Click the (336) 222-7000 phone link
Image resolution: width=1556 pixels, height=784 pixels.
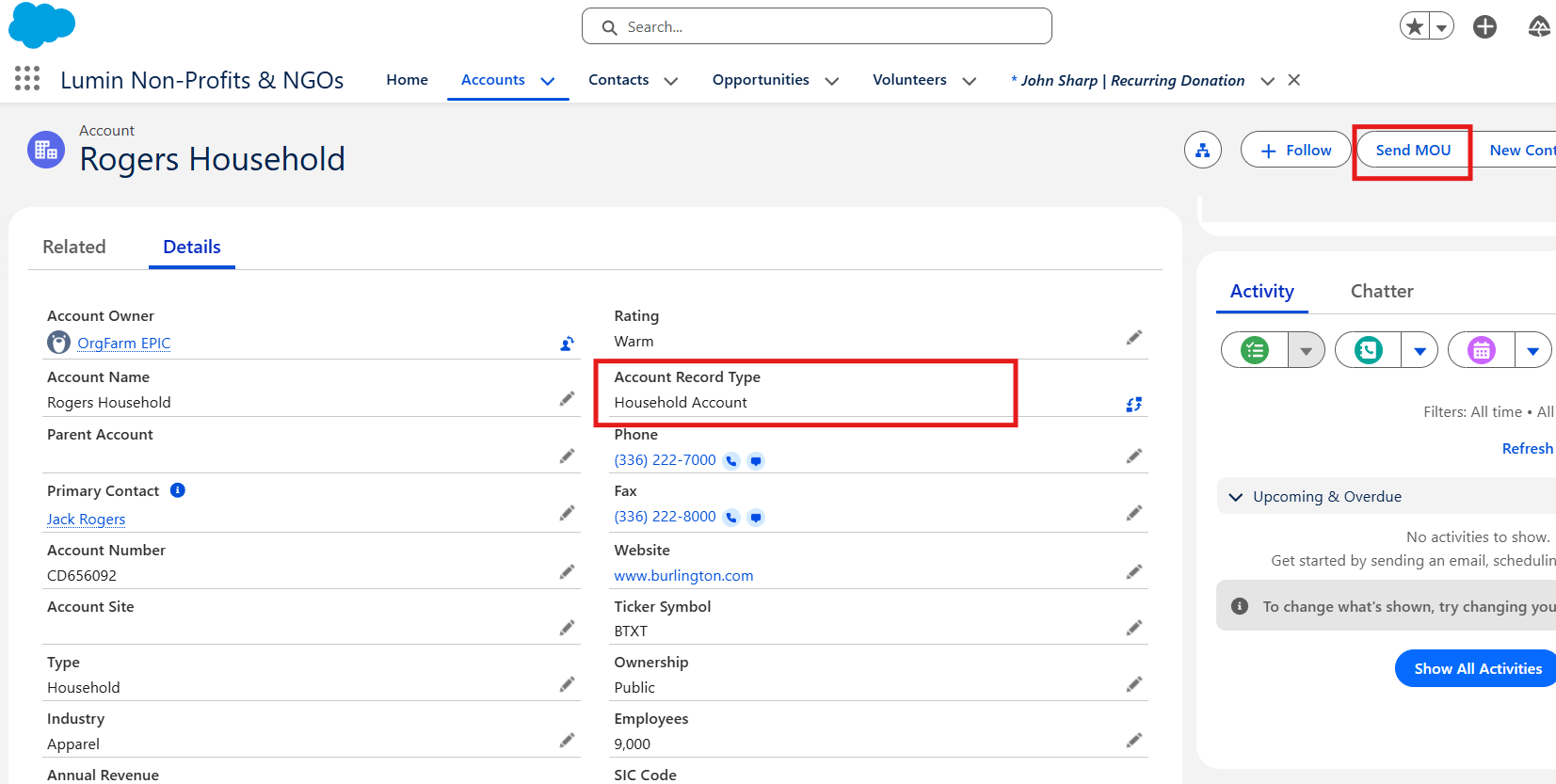(x=665, y=460)
